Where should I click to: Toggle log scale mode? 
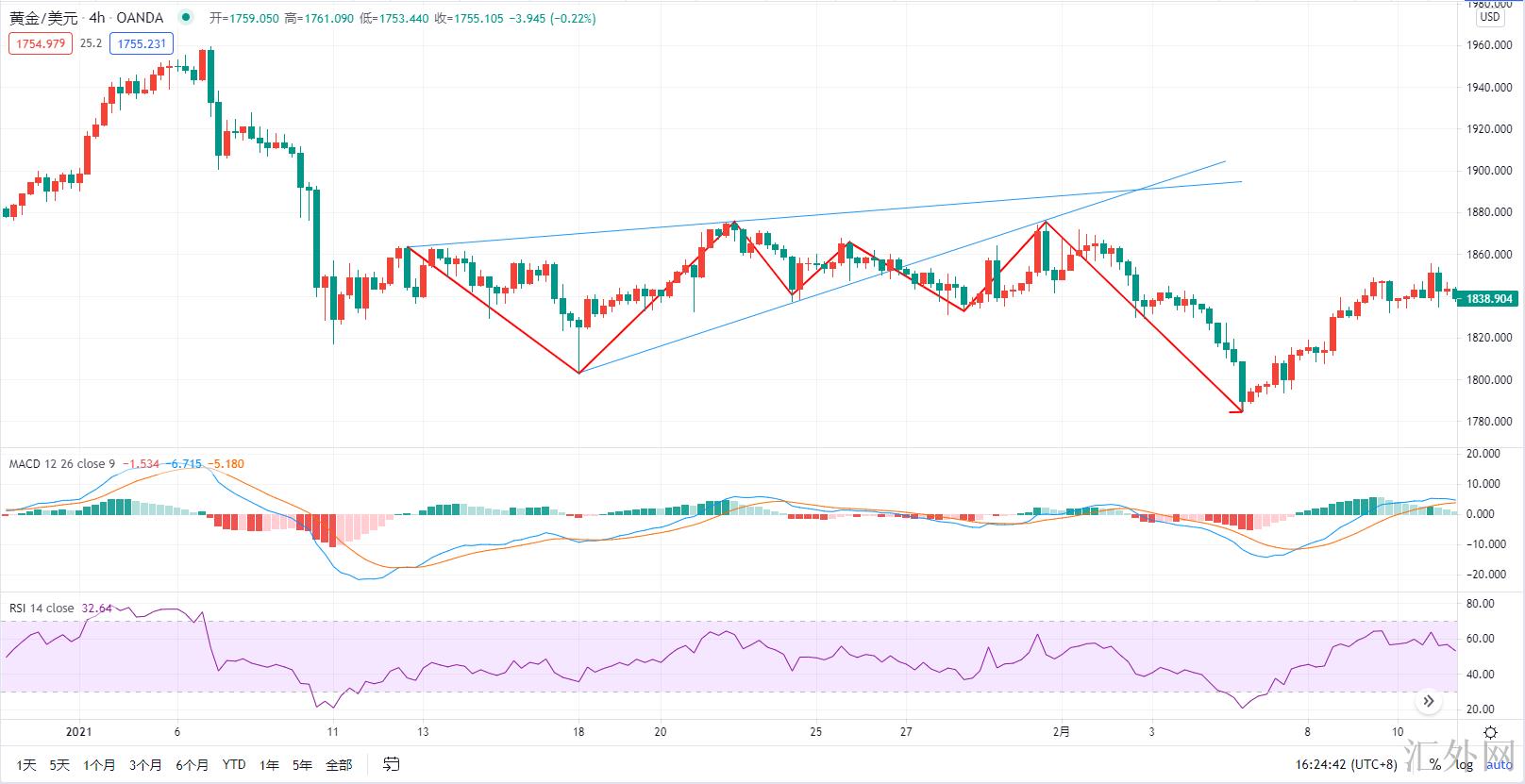coord(1464,764)
